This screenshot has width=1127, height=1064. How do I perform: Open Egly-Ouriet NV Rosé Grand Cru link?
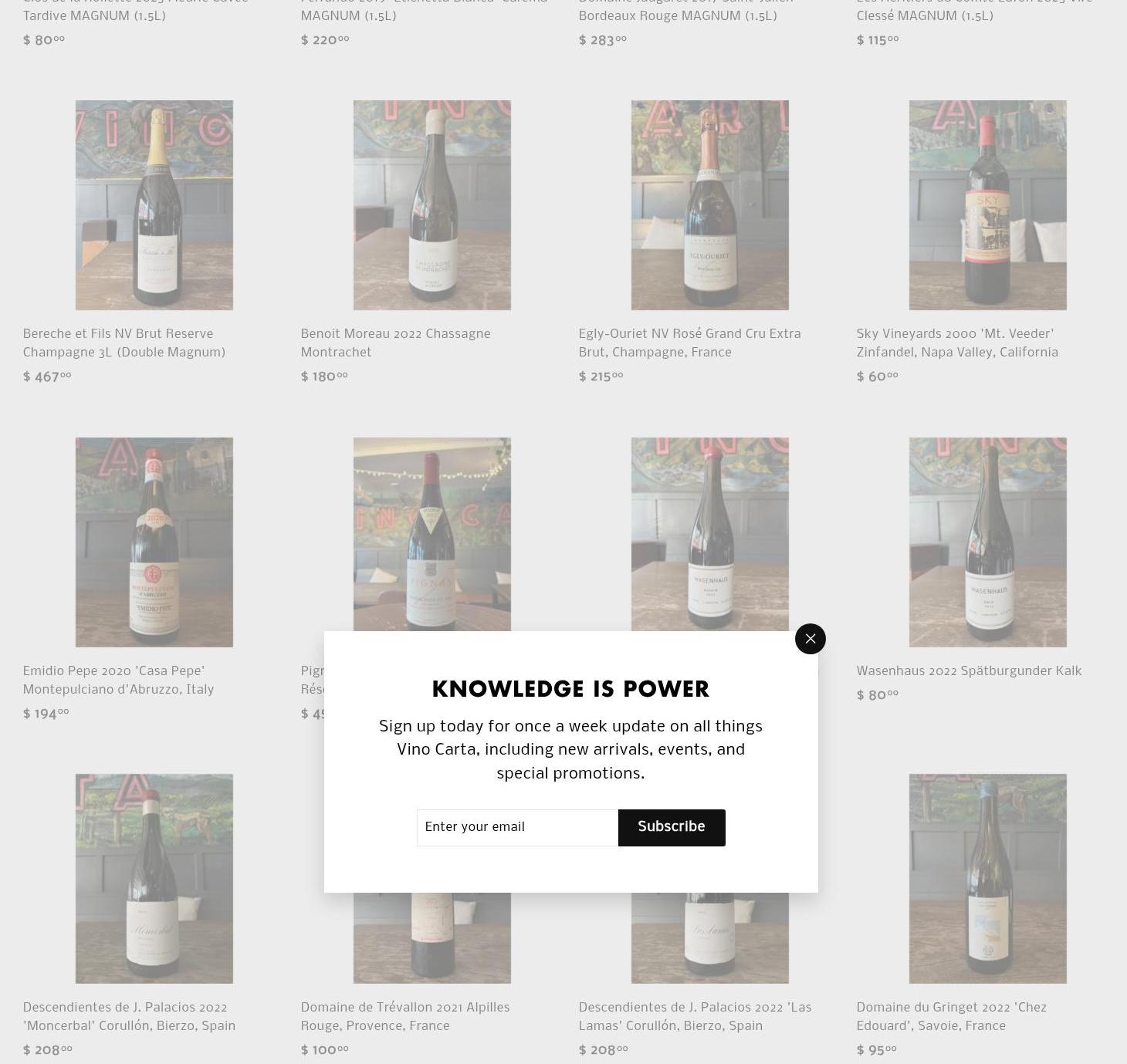pyautogui.click(x=690, y=343)
